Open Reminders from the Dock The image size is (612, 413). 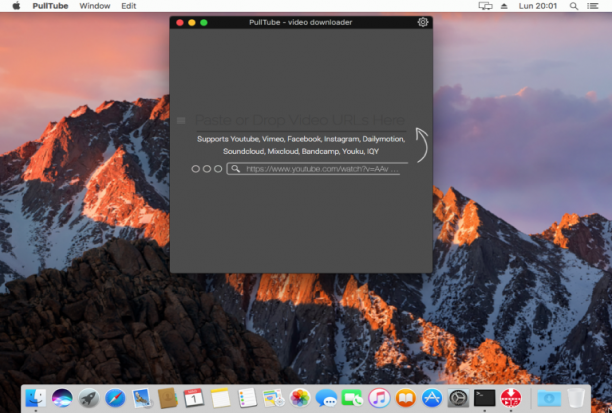[247, 398]
